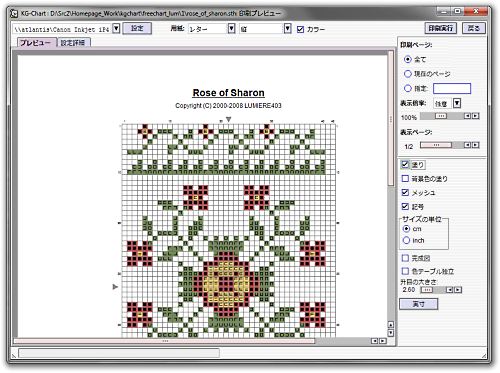This screenshot has height=373, width=500.
Task: Enable the 完成図 checkbox
Action: [405, 258]
